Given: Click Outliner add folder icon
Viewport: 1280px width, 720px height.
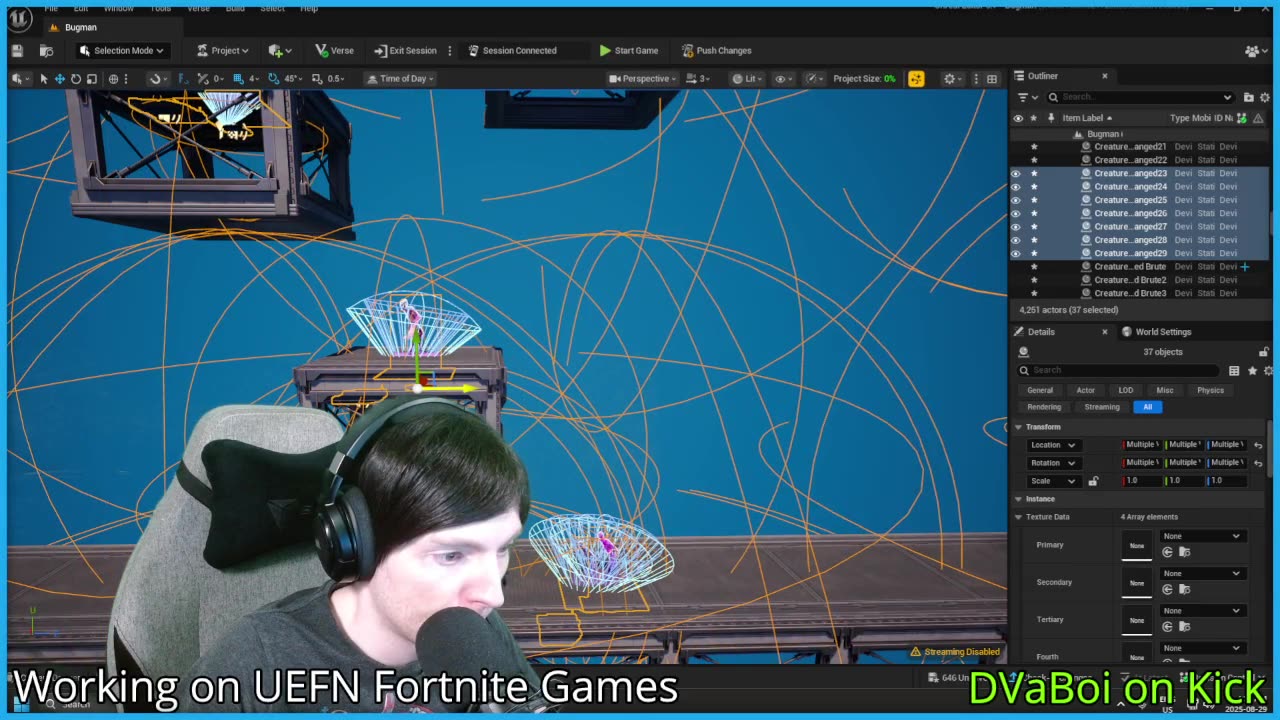Looking at the screenshot, I should [x=1248, y=97].
